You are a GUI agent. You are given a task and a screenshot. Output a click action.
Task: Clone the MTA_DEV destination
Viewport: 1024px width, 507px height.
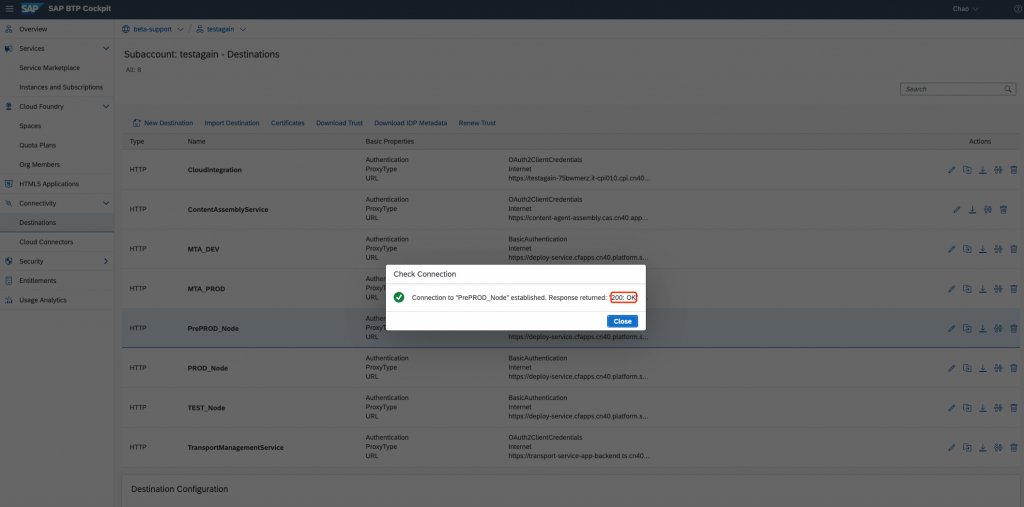tap(967, 249)
